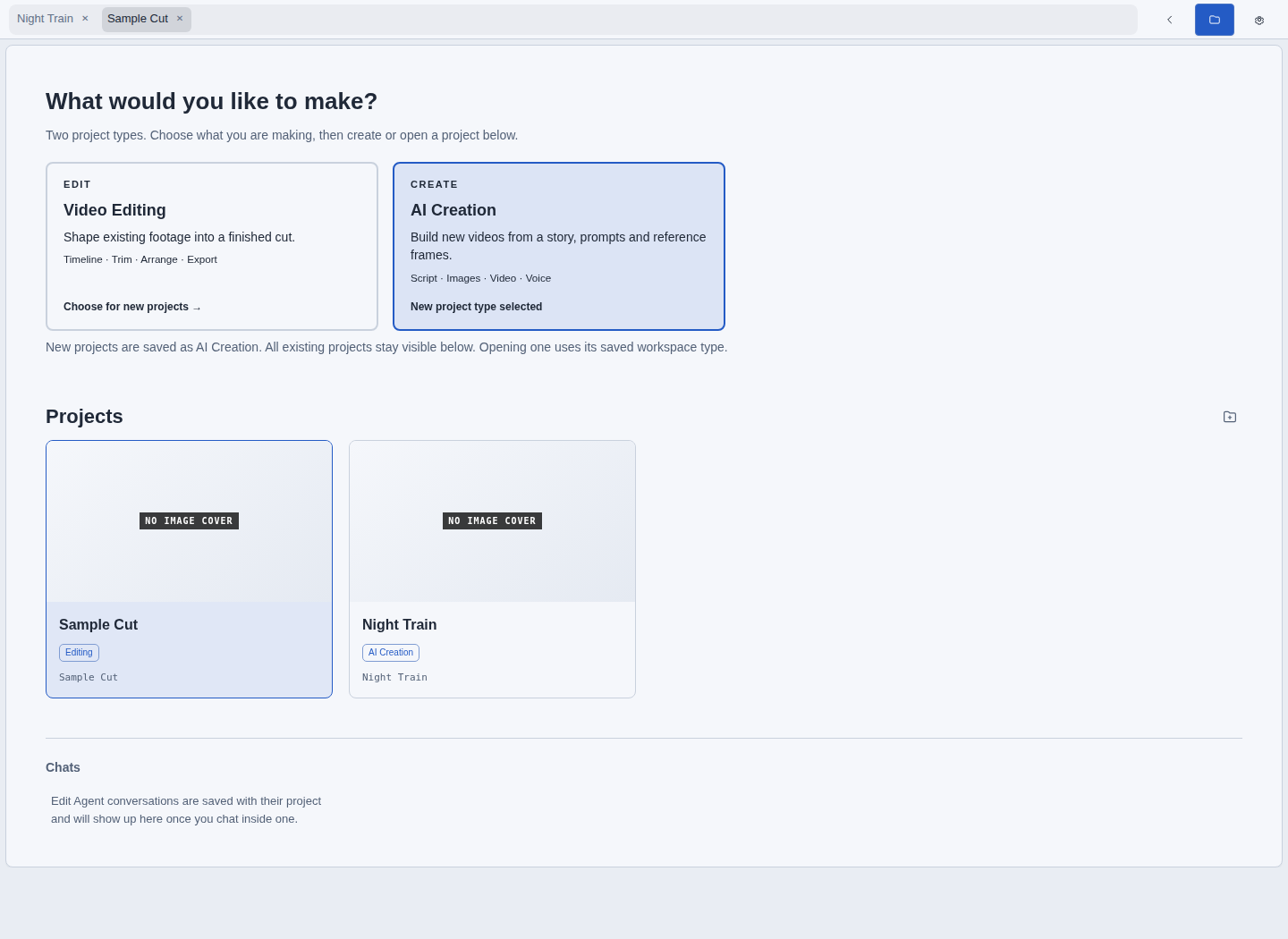
Task: Click the CREATE label above AI Creation
Action: pyautogui.click(x=434, y=184)
